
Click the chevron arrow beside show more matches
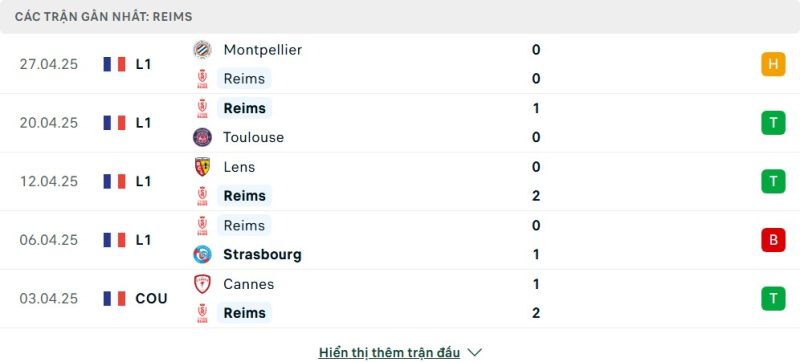click(474, 352)
